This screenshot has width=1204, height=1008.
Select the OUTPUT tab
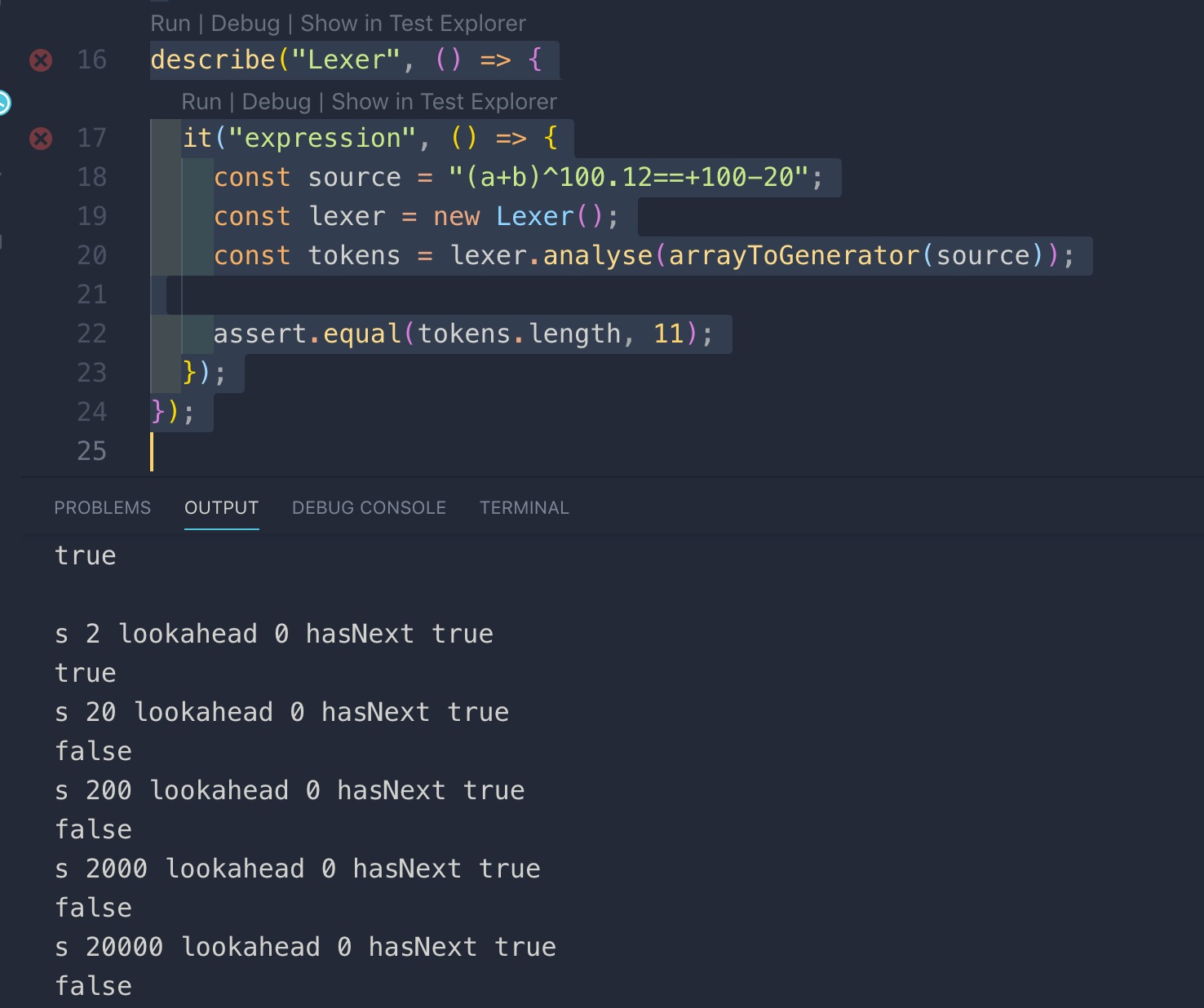tap(222, 508)
